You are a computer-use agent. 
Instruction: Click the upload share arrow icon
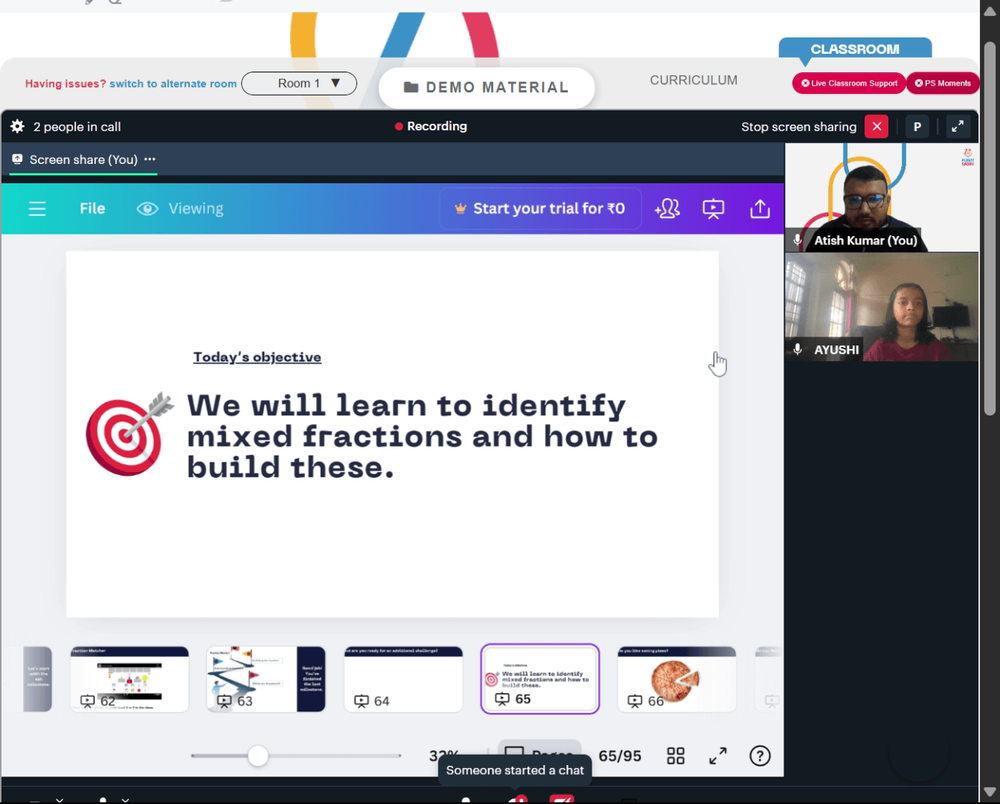click(x=760, y=208)
